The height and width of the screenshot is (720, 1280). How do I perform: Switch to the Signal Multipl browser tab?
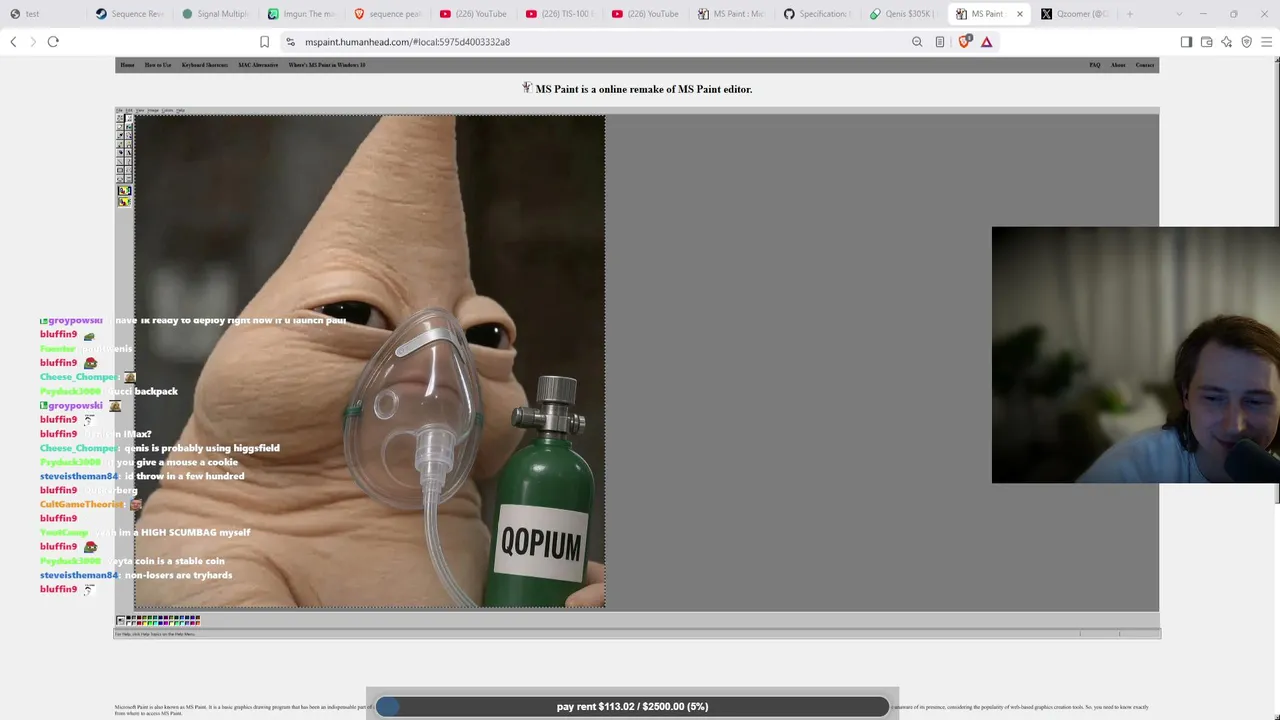[x=215, y=14]
